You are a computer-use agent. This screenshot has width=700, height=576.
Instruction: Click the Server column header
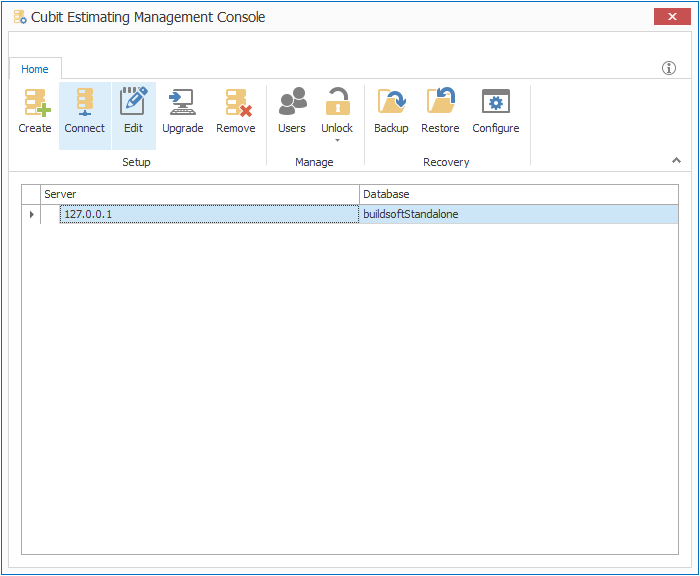(200, 194)
